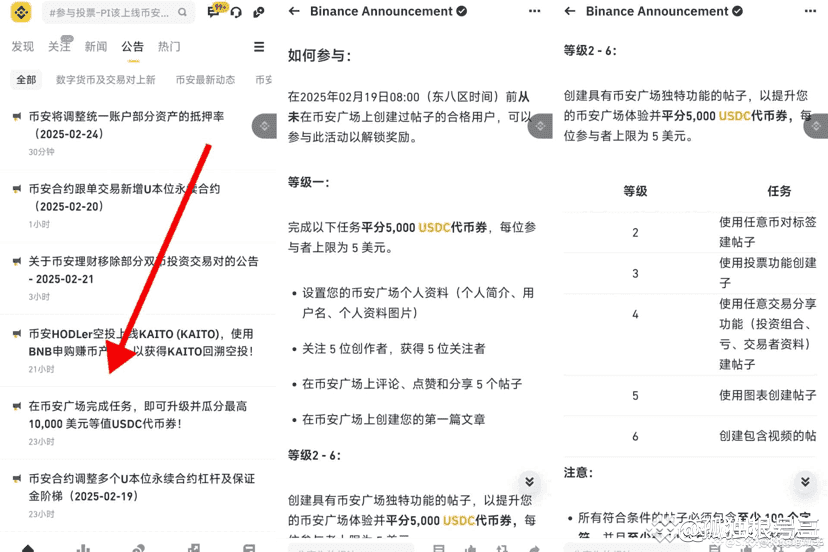The image size is (828, 552).
Task: Tap verified badge in middle Binance Announcement header
Action: pyautogui.click(x=462, y=11)
